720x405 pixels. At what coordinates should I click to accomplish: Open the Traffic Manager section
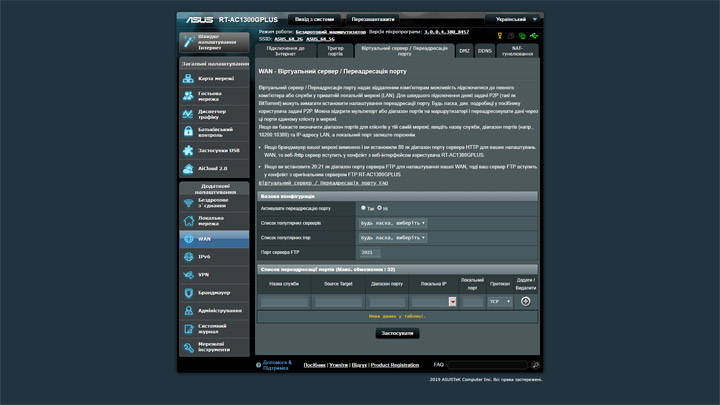[214, 114]
